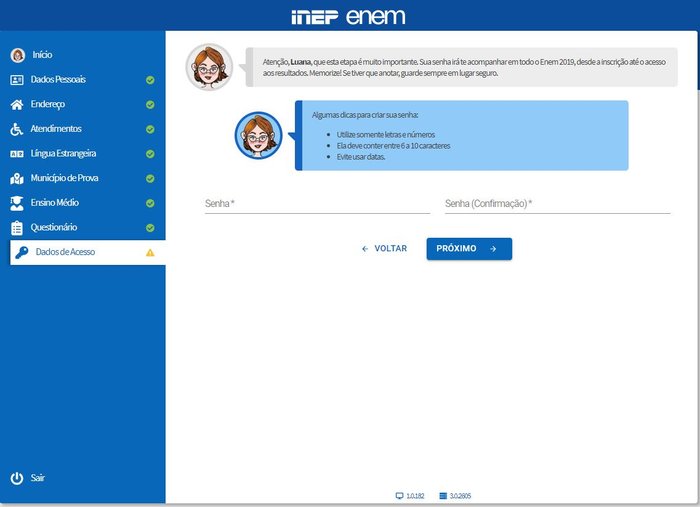The image size is (700, 507).
Task: Click the green check next to Questionário
Action: pos(150,228)
